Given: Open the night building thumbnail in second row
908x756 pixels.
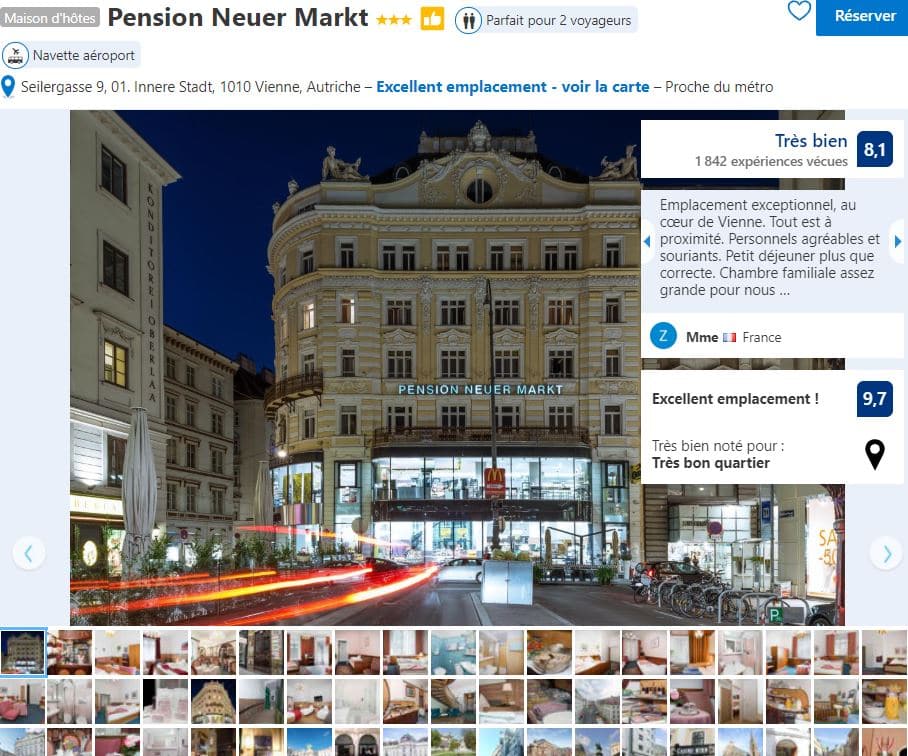Looking at the screenshot, I should [214, 701].
